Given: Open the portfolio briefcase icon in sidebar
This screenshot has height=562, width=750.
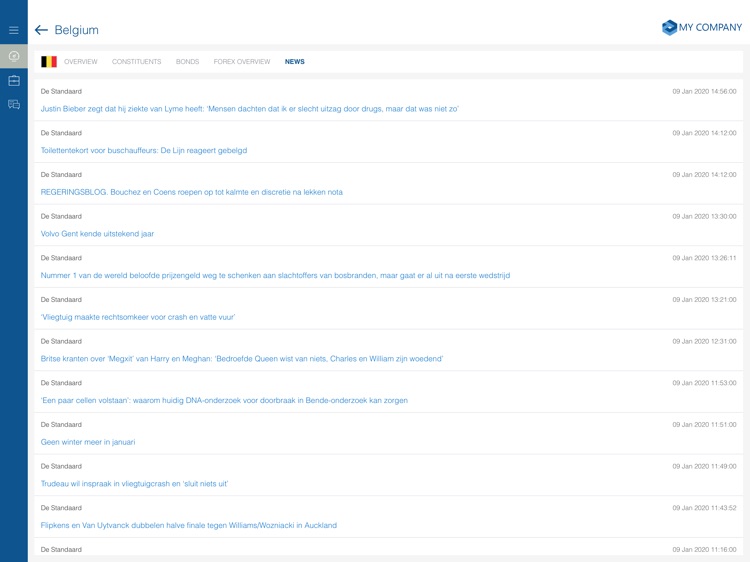Looking at the screenshot, I should [14, 80].
